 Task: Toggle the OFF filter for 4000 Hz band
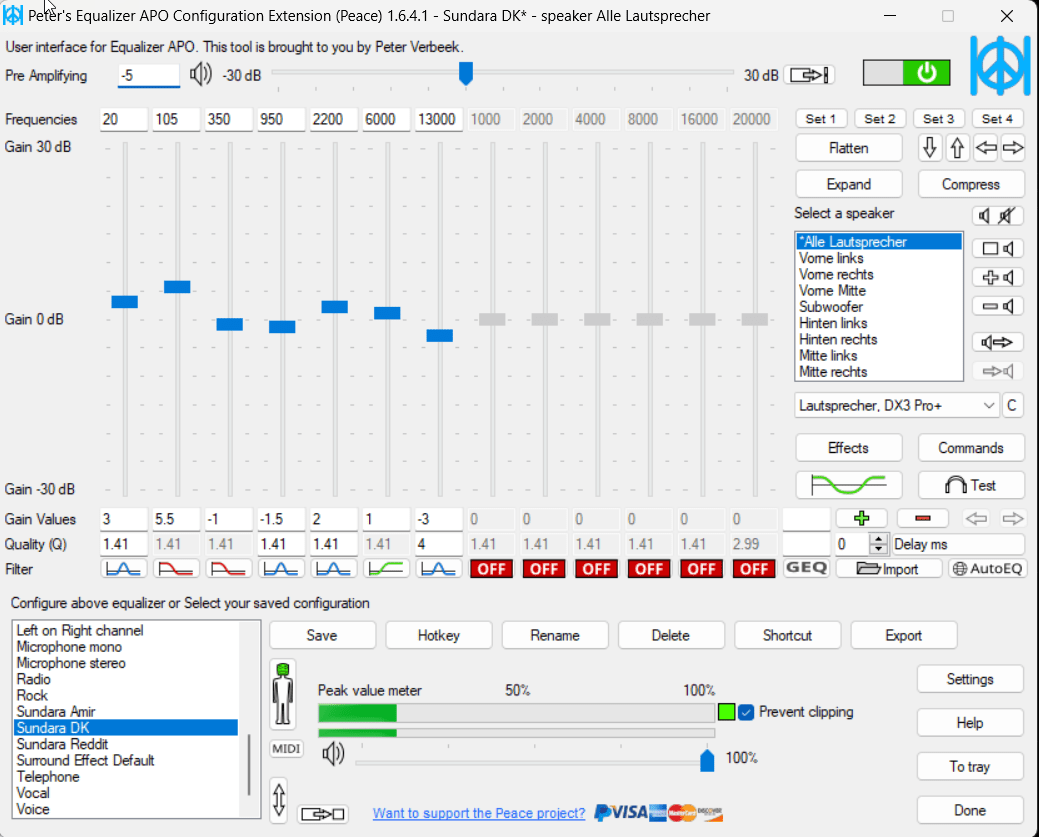(596, 569)
